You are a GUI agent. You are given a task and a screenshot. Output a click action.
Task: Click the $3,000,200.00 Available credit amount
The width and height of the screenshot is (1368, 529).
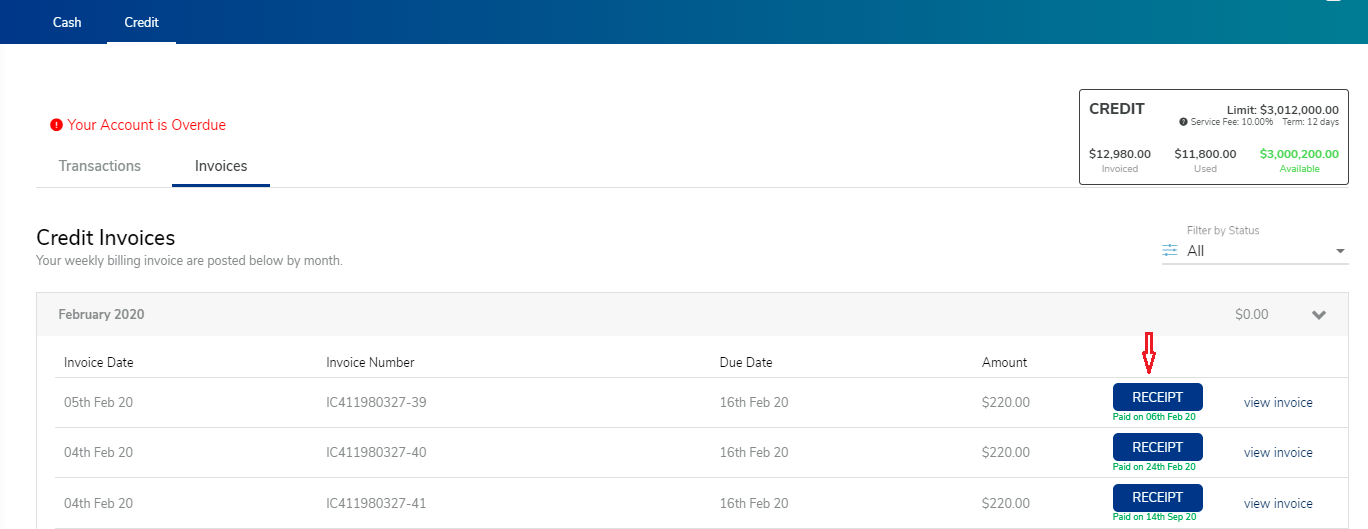(1299, 154)
